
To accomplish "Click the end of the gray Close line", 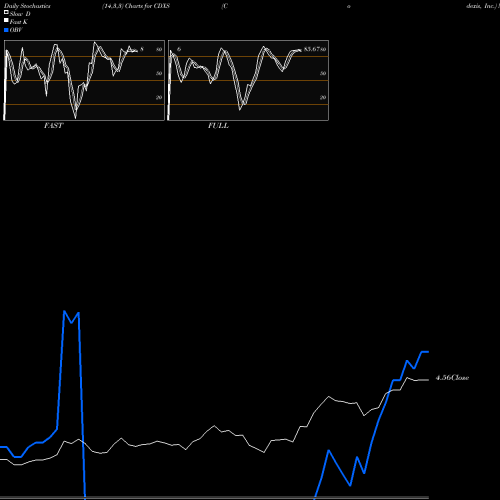I will pyautogui.click(x=428, y=380).
